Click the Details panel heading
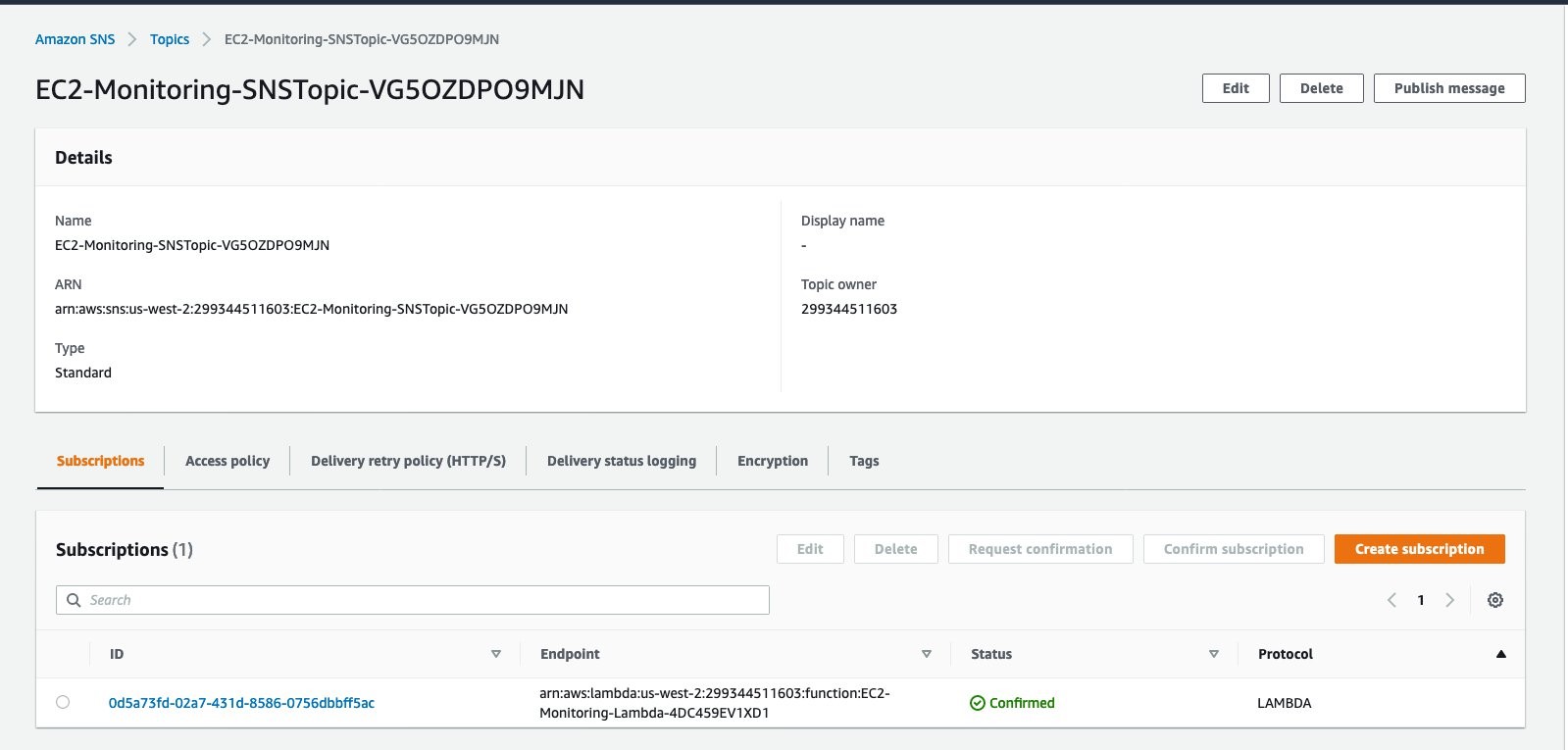The height and width of the screenshot is (750, 1568). pos(83,158)
